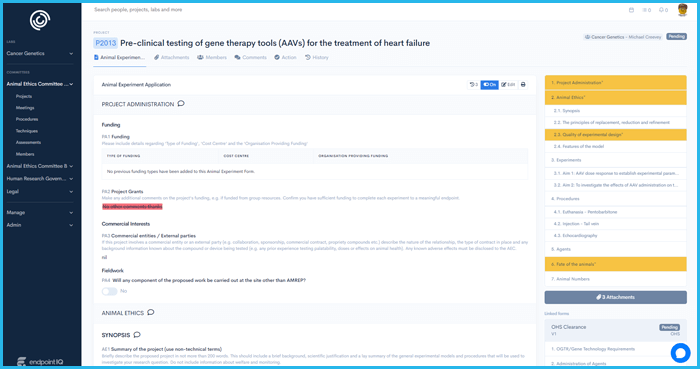Open the Members tab
Image resolution: width=700 pixels, height=369 pixels.
pyautogui.click(x=212, y=58)
